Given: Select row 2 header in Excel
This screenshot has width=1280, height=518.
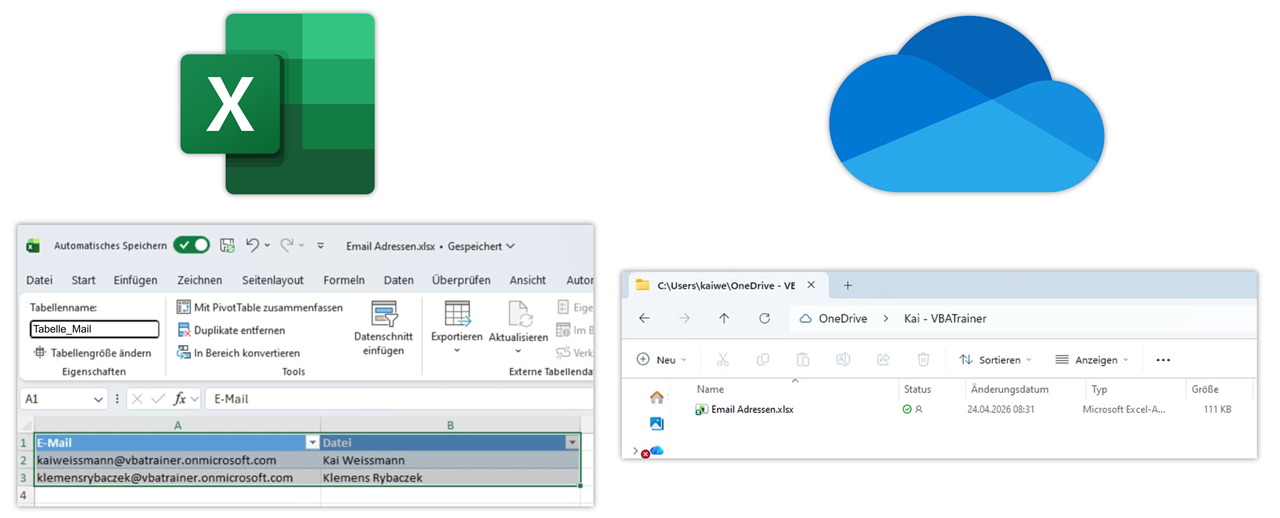Looking at the screenshot, I should tap(26, 460).
